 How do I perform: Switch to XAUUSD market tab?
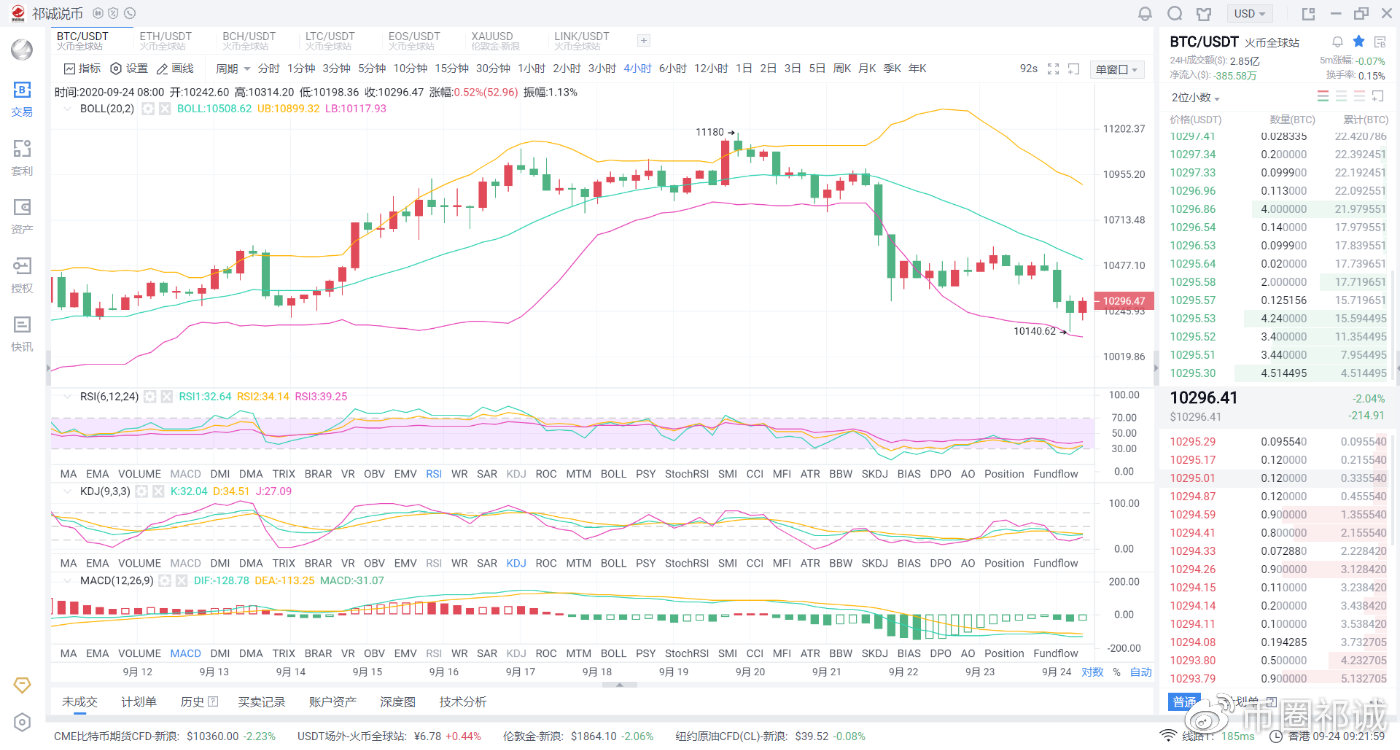pyautogui.click(x=495, y=40)
